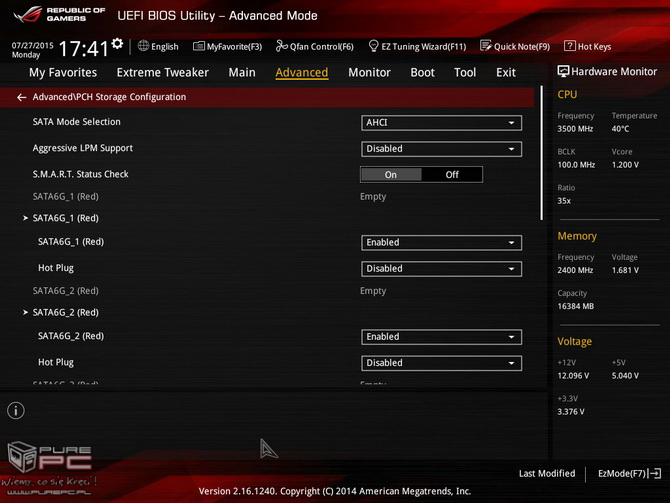The width and height of the screenshot is (670, 503).
Task: Click the globe language icon
Action: pos(143,46)
